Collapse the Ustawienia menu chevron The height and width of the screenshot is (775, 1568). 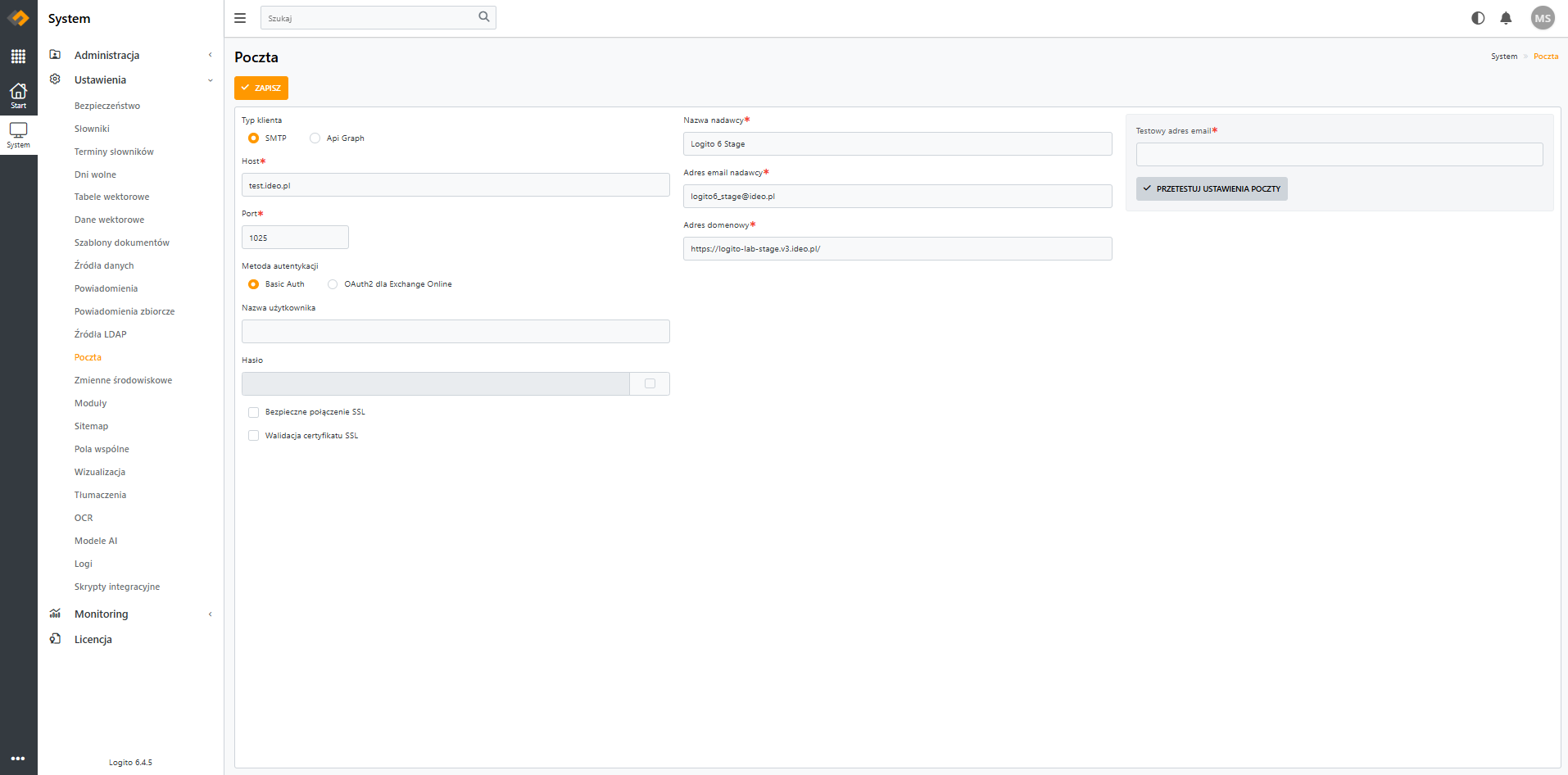tap(211, 80)
